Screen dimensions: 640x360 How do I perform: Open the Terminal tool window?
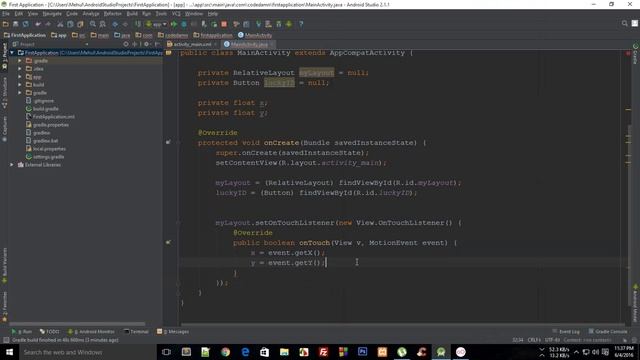[x=136, y=331]
